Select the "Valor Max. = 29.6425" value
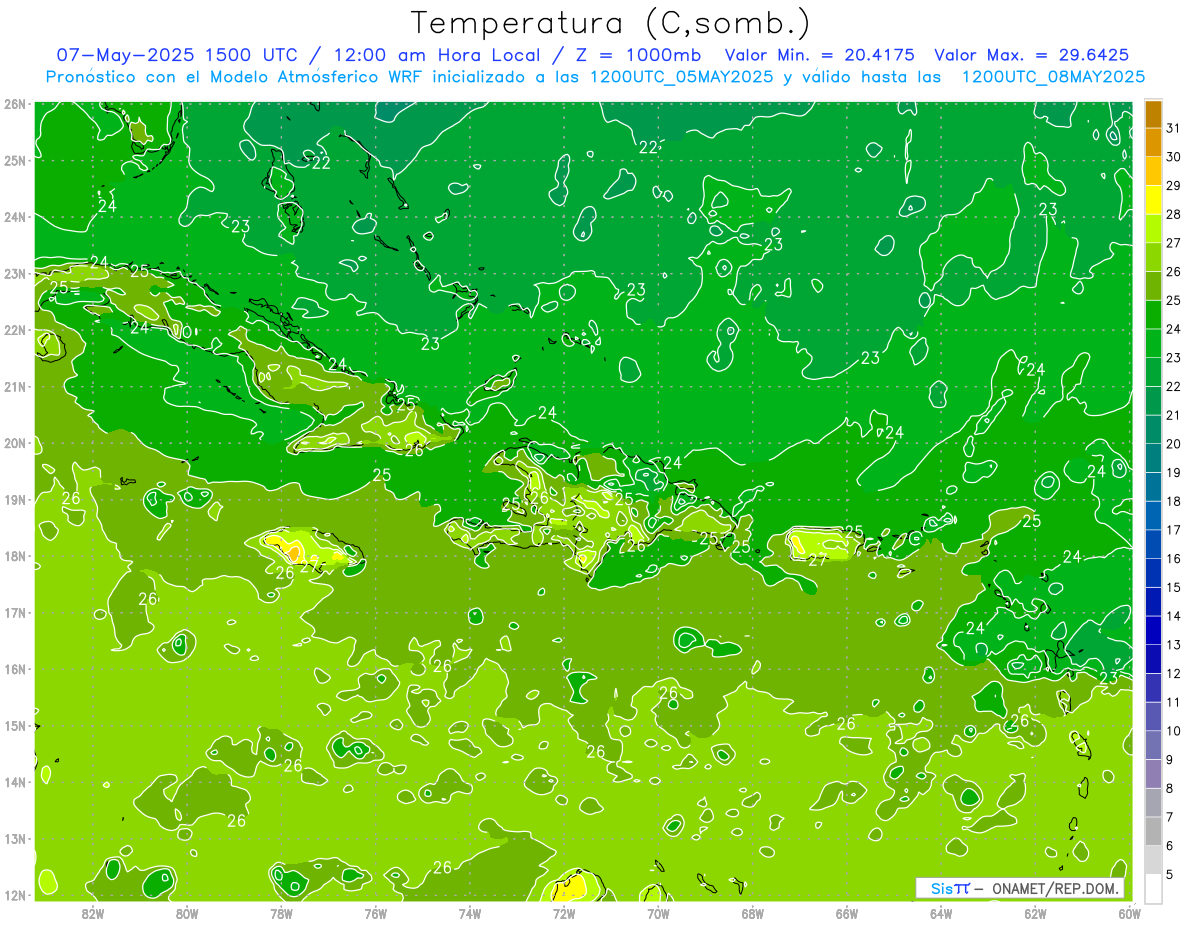 1031,55
